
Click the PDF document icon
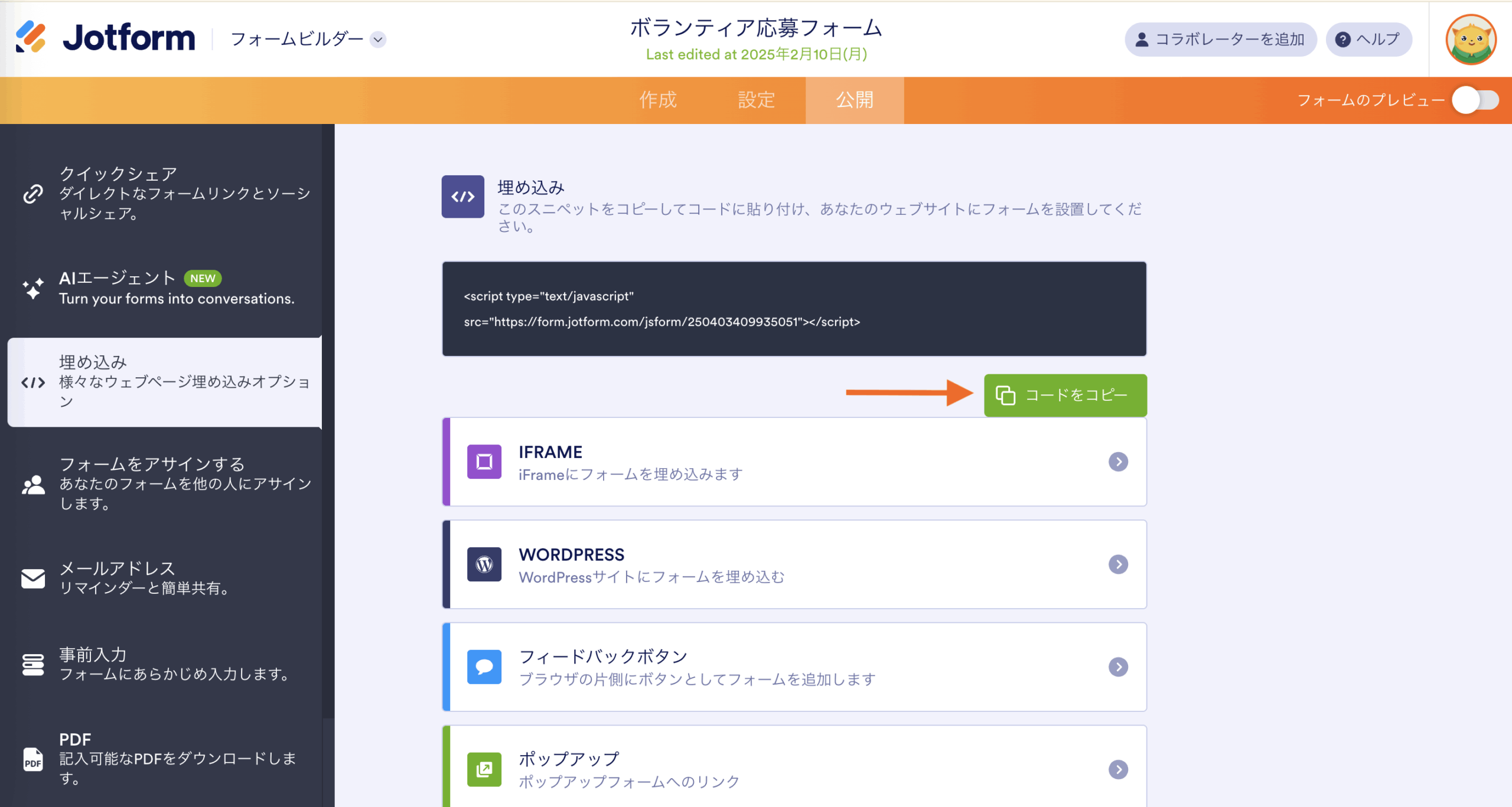click(x=33, y=759)
